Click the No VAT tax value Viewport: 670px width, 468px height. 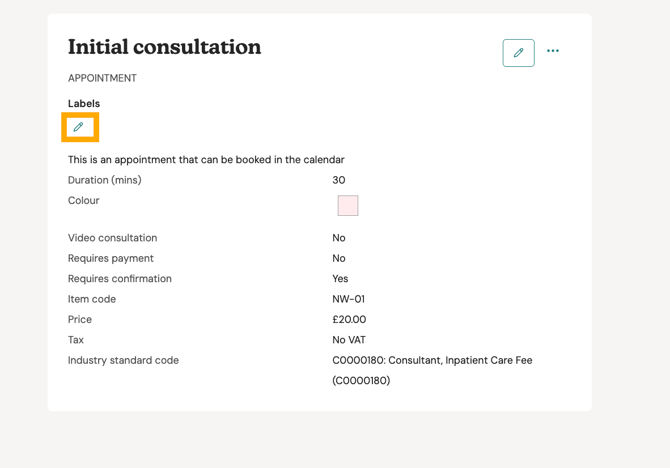point(349,340)
